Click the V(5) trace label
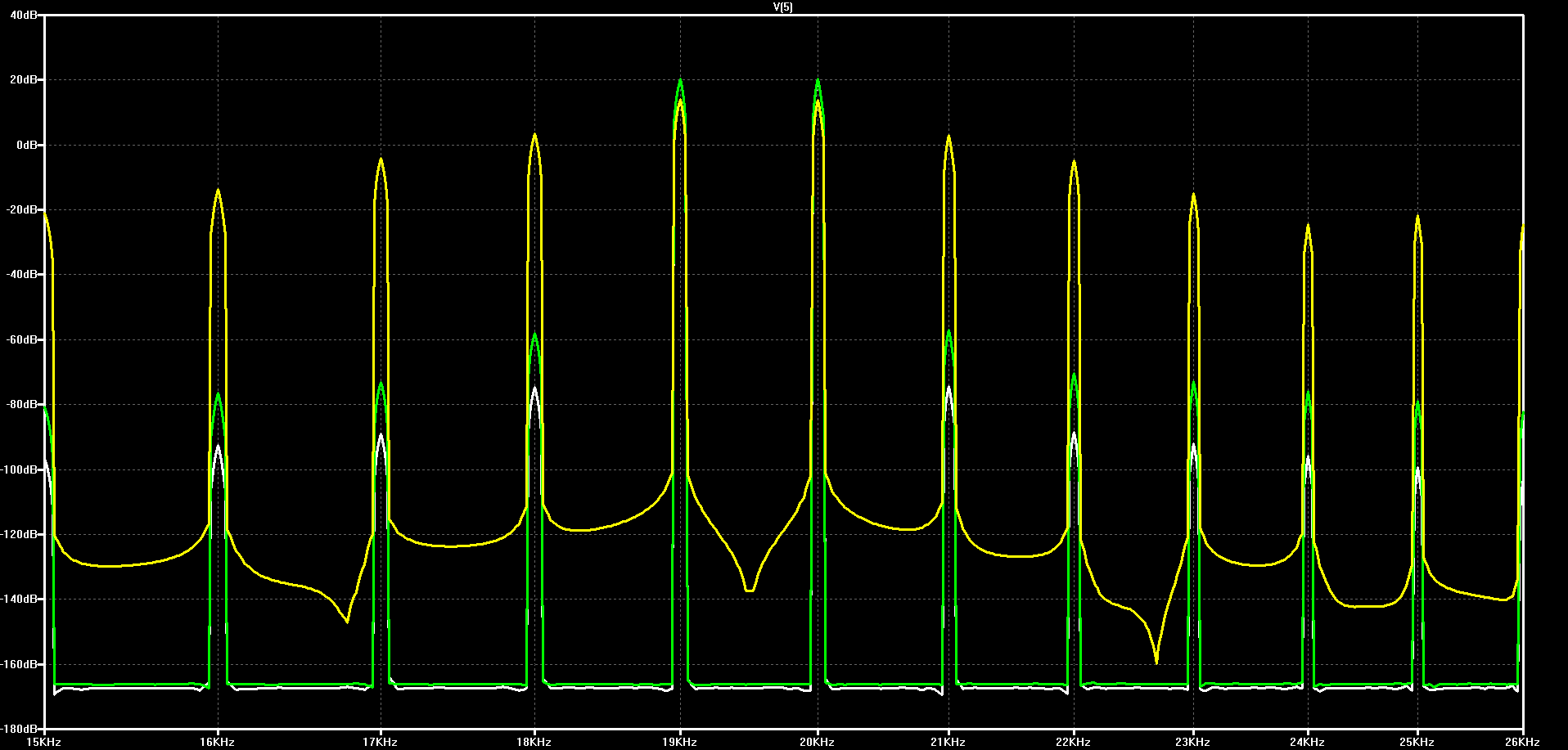The image size is (1568, 750). (x=783, y=7)
